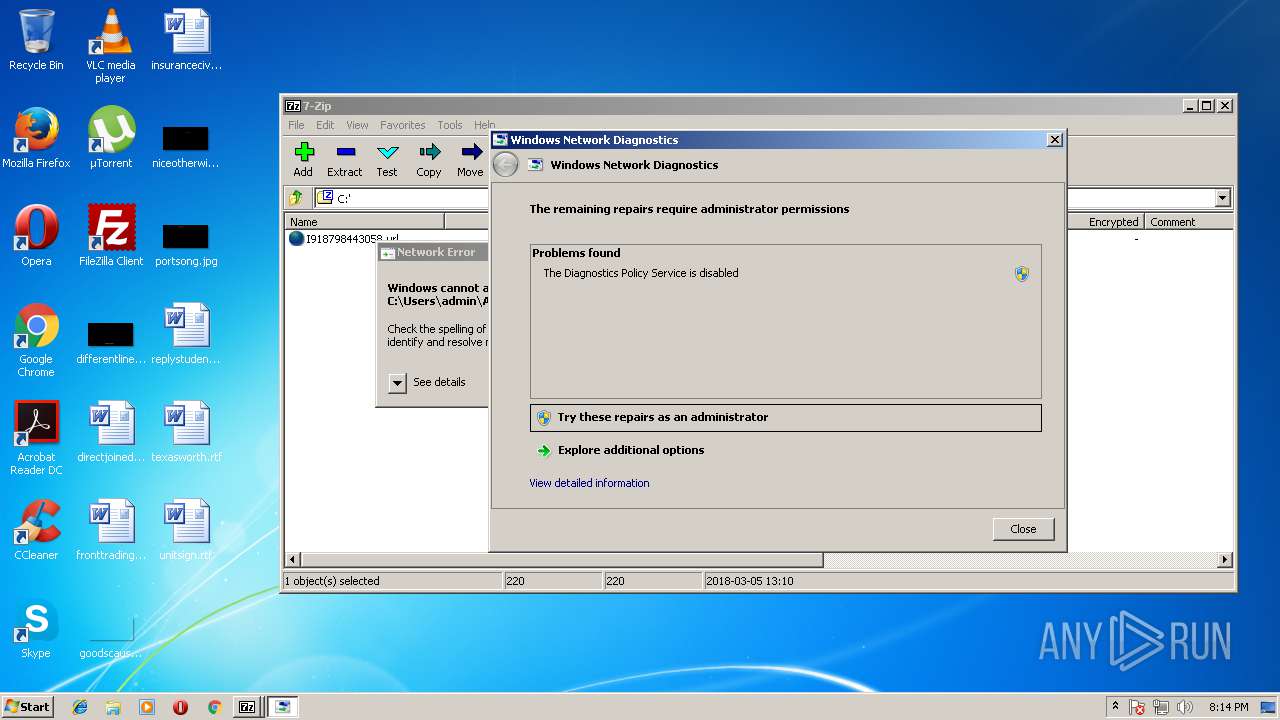
Task: Click Internet Explorer icon in taskbar
Action: coord(80,707)
